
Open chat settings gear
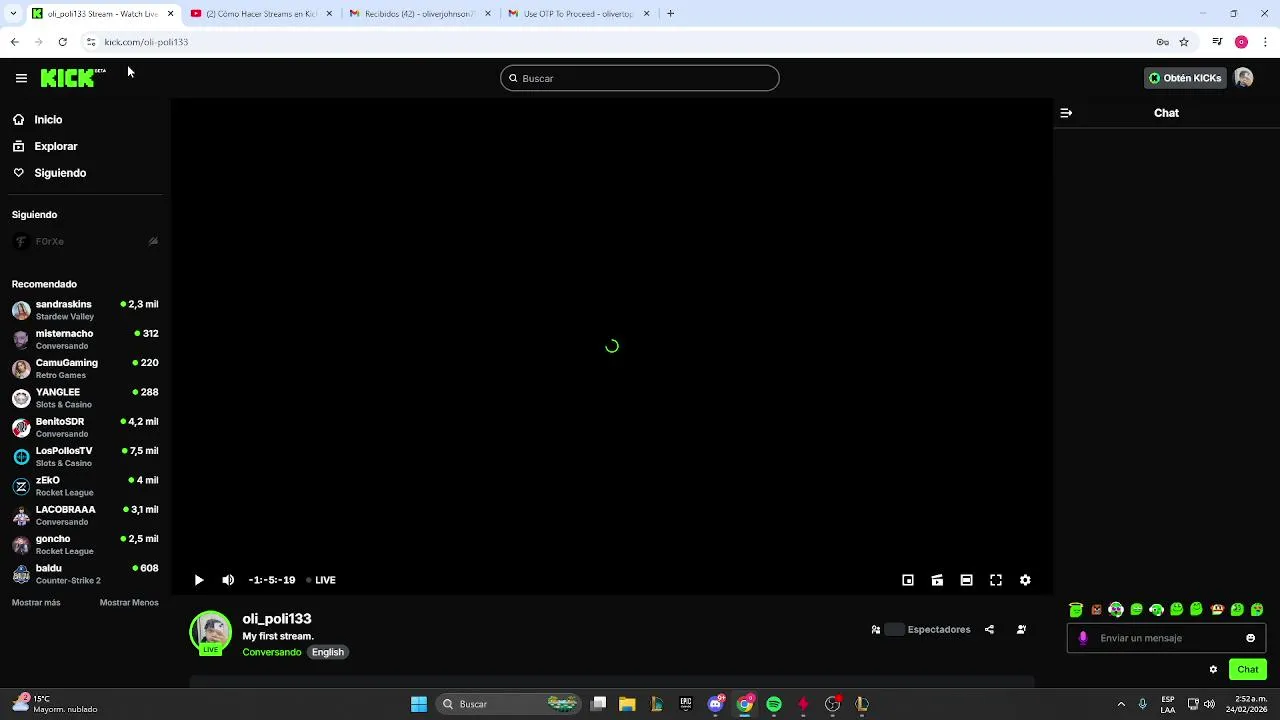point(1213,670)
